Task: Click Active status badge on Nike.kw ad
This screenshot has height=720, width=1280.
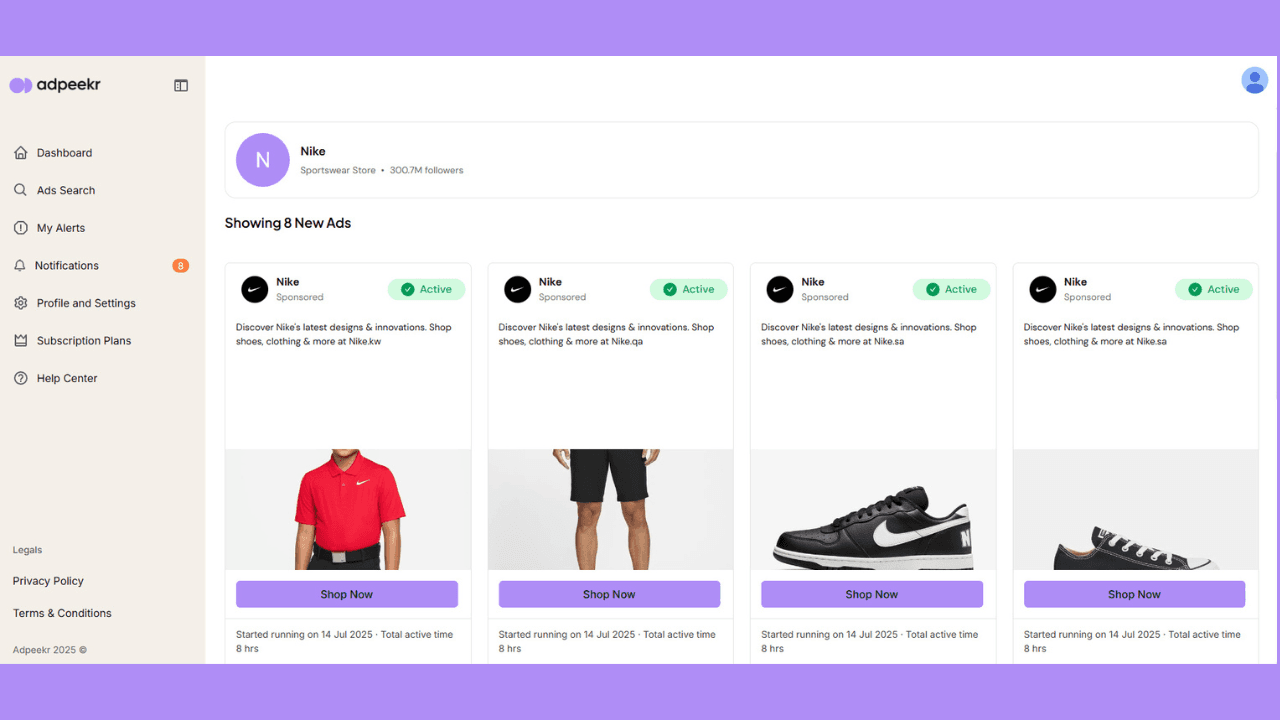Action: [426, 289]
